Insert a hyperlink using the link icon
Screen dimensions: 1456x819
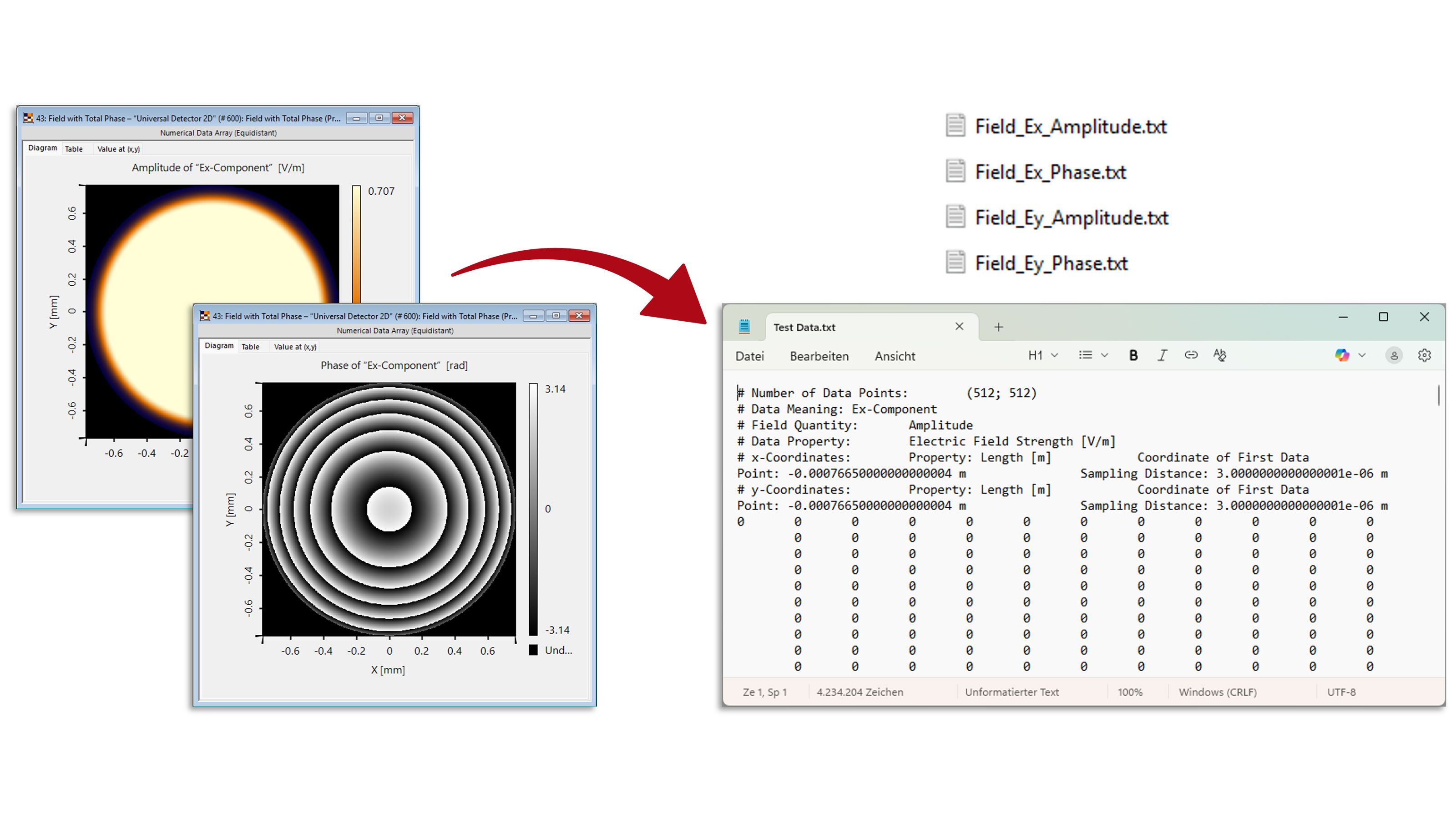click(1191, 355)
